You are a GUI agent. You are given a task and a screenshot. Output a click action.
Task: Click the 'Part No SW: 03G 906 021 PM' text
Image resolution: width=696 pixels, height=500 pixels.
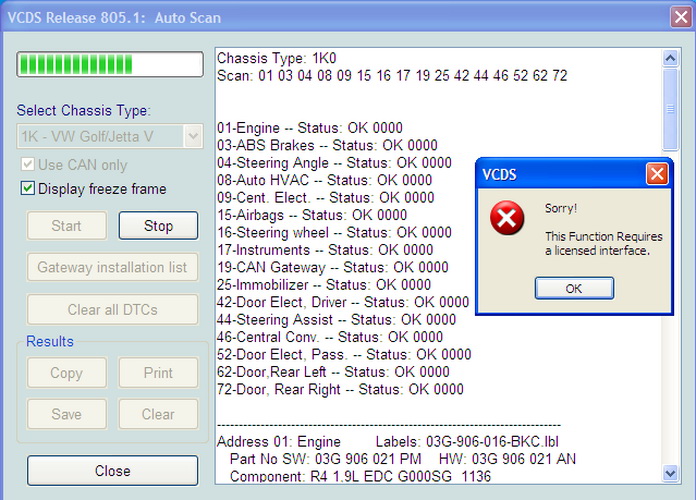click(x=325, y=459)
